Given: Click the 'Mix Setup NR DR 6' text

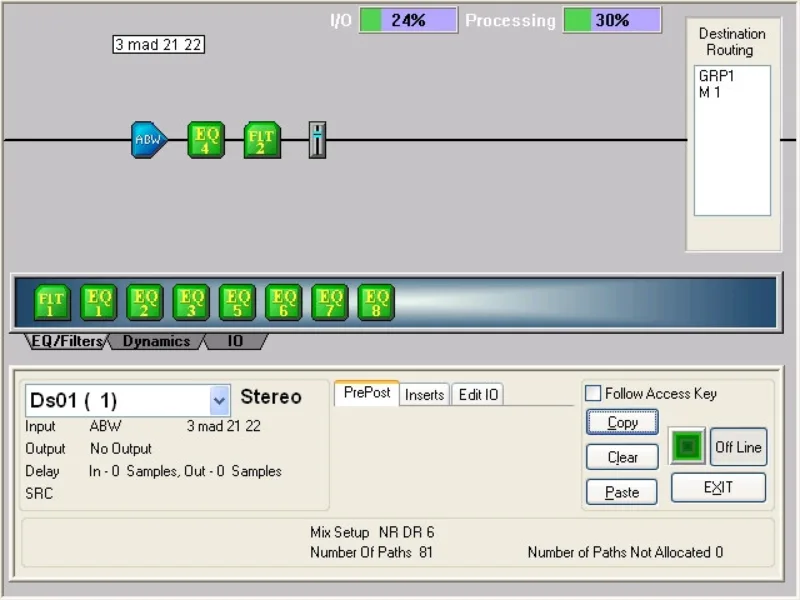Looking at the screenshot, I should [x=372, y=532].
